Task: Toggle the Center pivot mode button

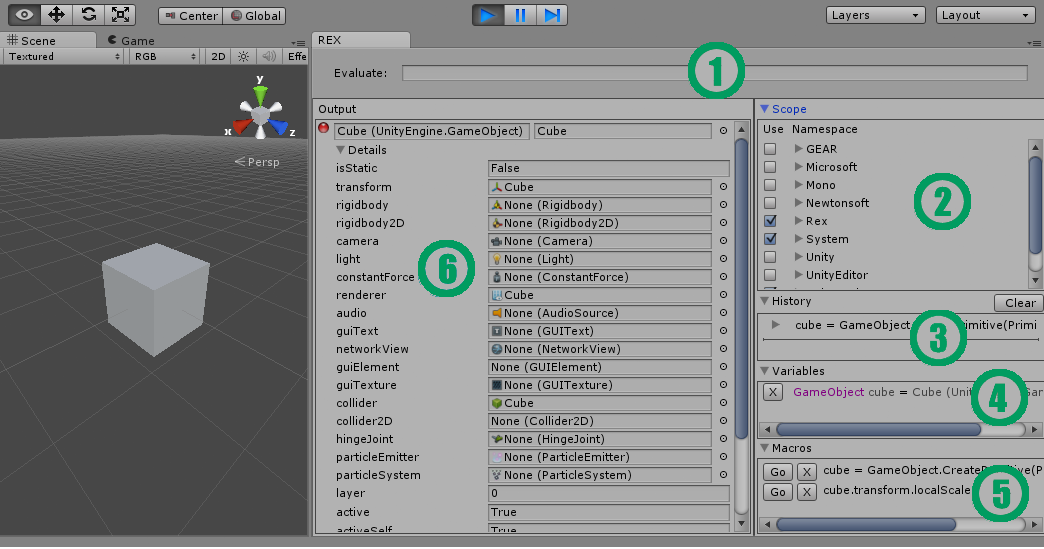Action: pos(191,16)
